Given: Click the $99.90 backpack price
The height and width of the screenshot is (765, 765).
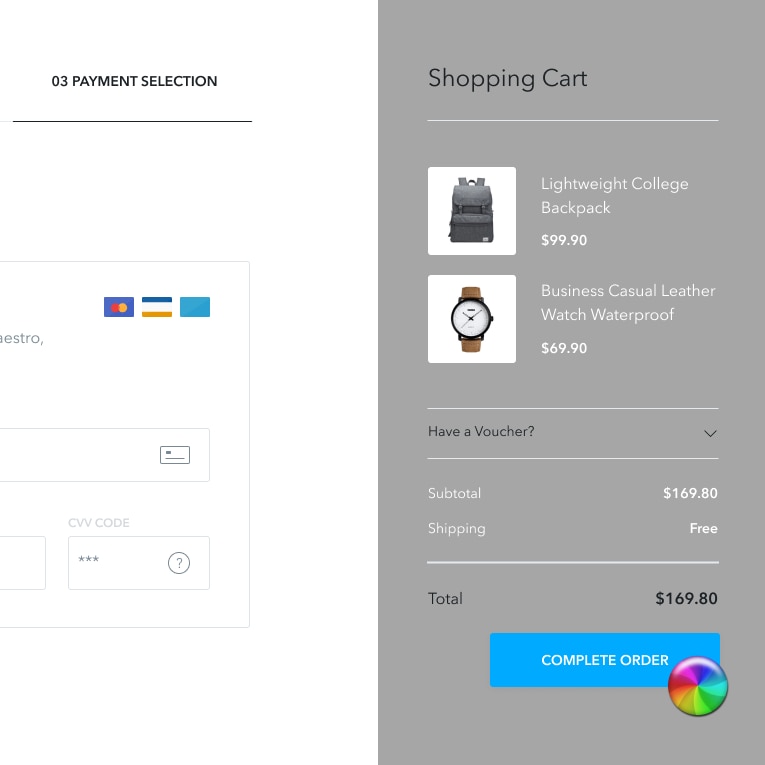Looking at the screenshot, I should [x=564, y=241].
